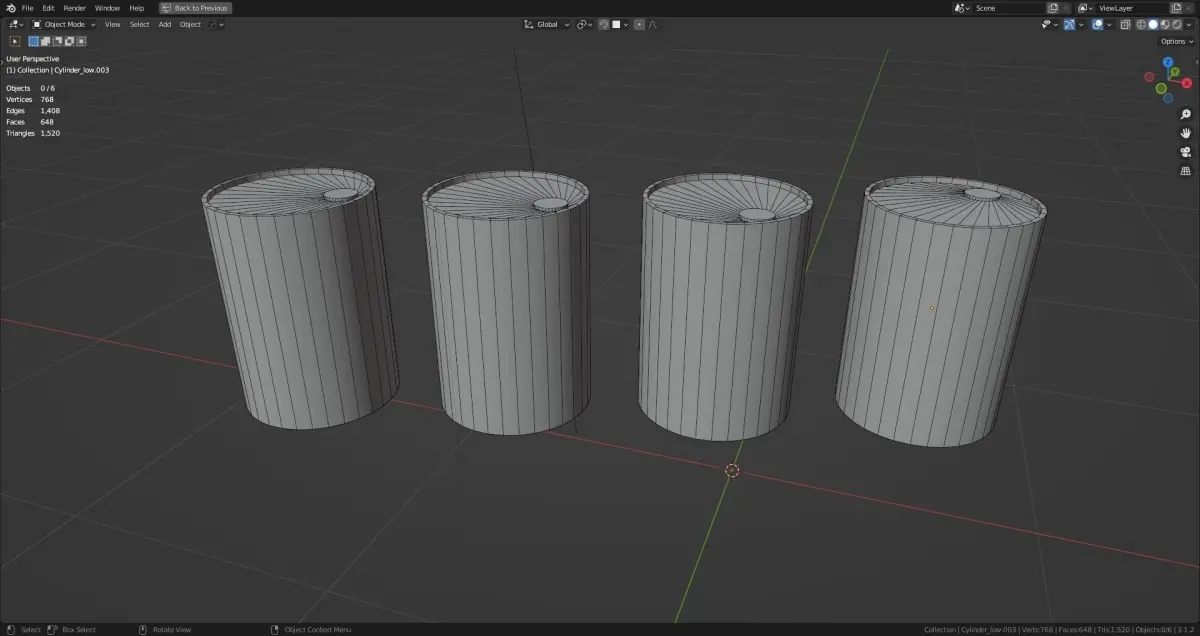Open the gizmo options dropdown arrow
Viewport: 1200px width, 636px height.
(1081, 25)
